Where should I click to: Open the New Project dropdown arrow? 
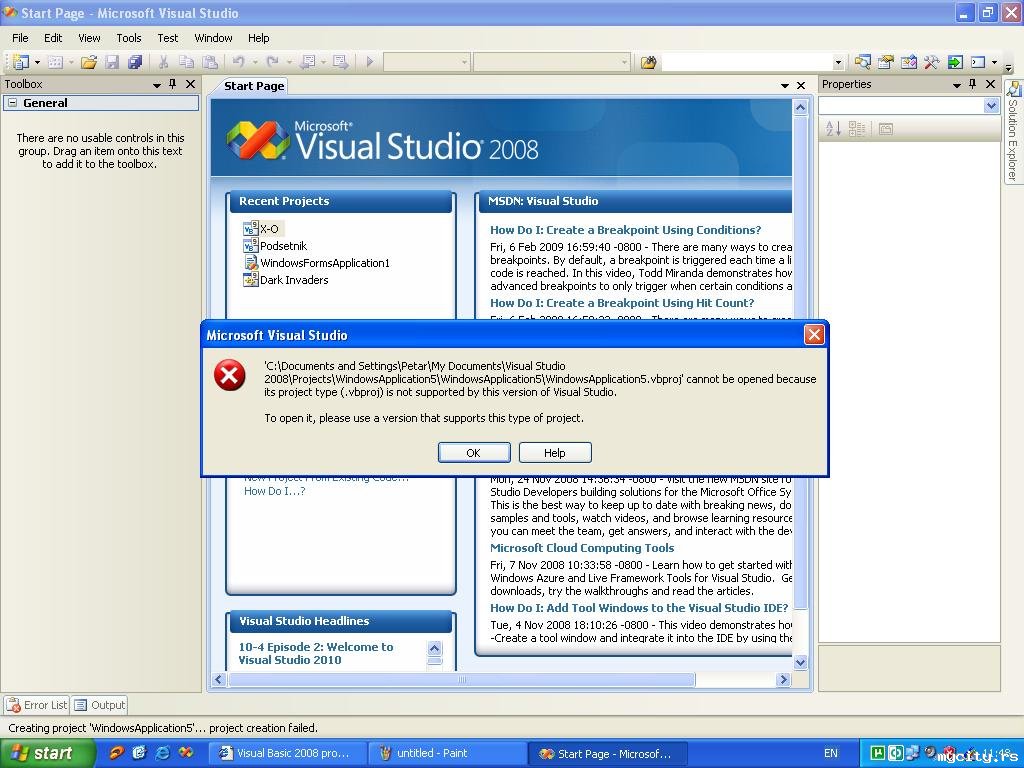coord(37,62)
